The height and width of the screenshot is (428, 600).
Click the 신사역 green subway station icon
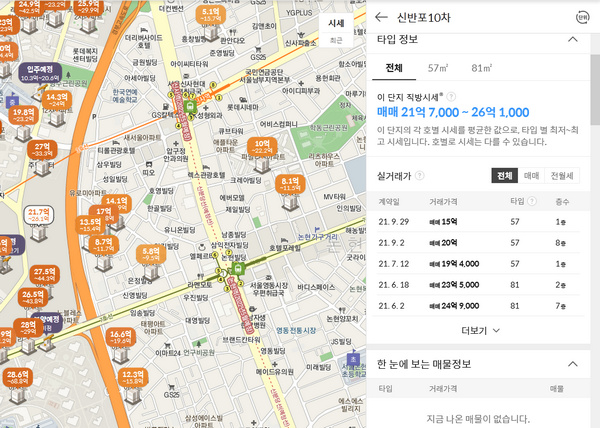click(190, 106)
